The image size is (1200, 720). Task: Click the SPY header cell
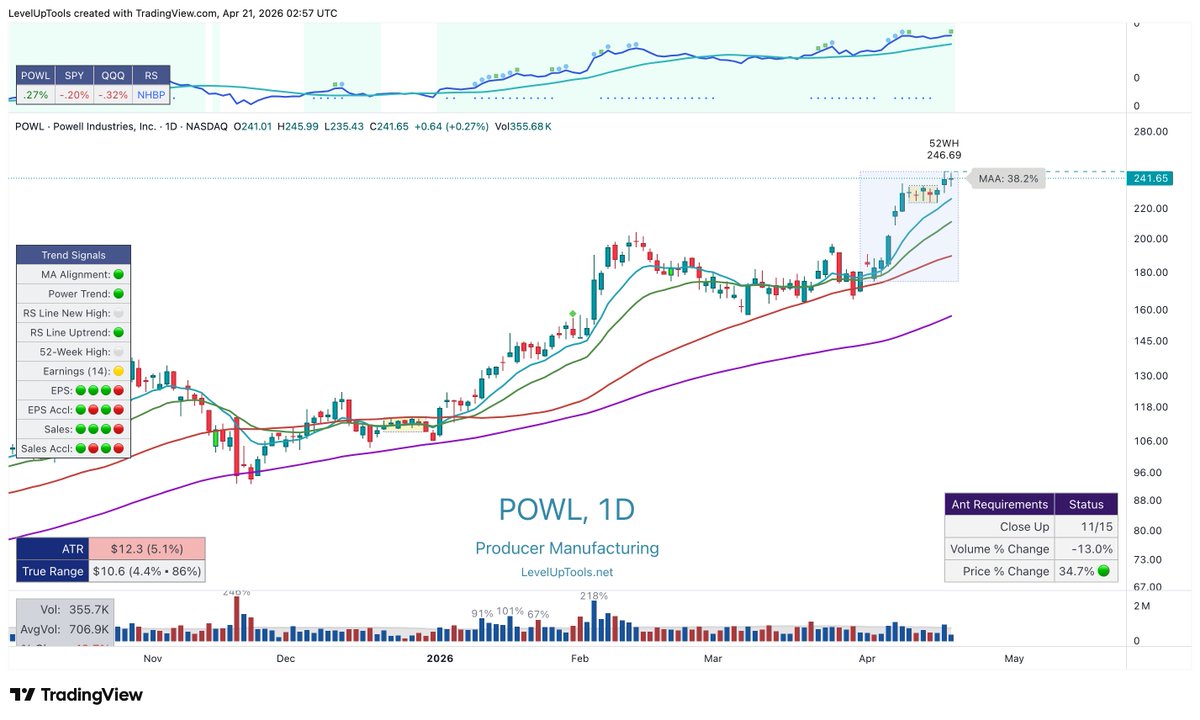pos(74,76)
